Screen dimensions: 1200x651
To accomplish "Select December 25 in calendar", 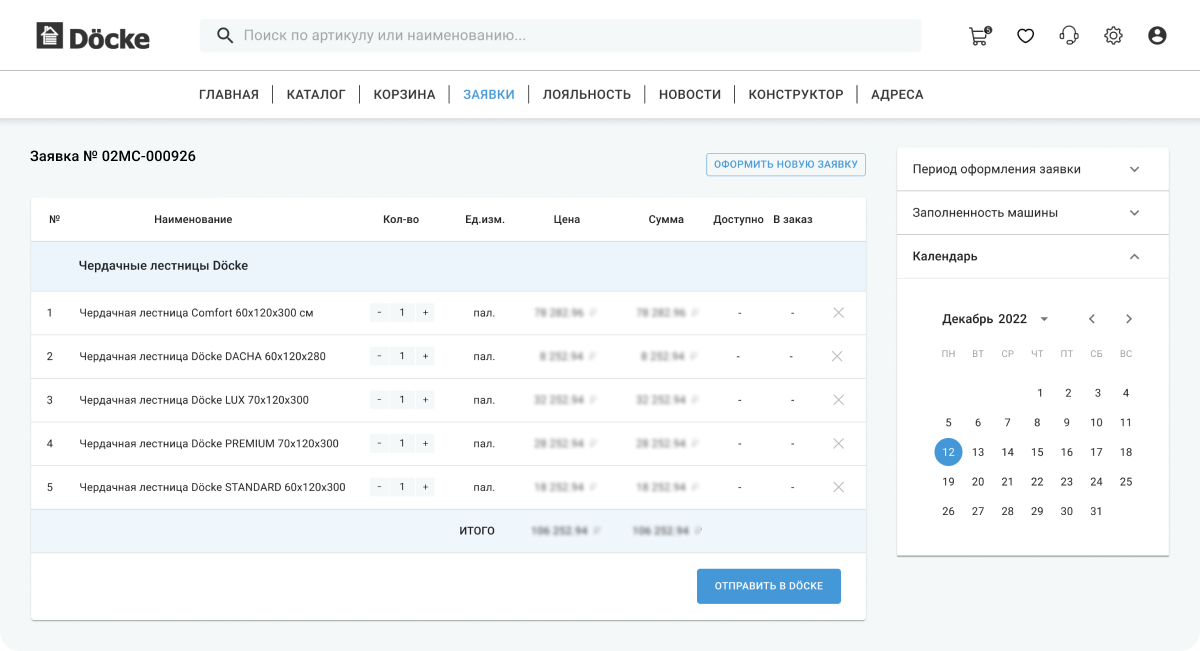I will tap(1126, 482).
